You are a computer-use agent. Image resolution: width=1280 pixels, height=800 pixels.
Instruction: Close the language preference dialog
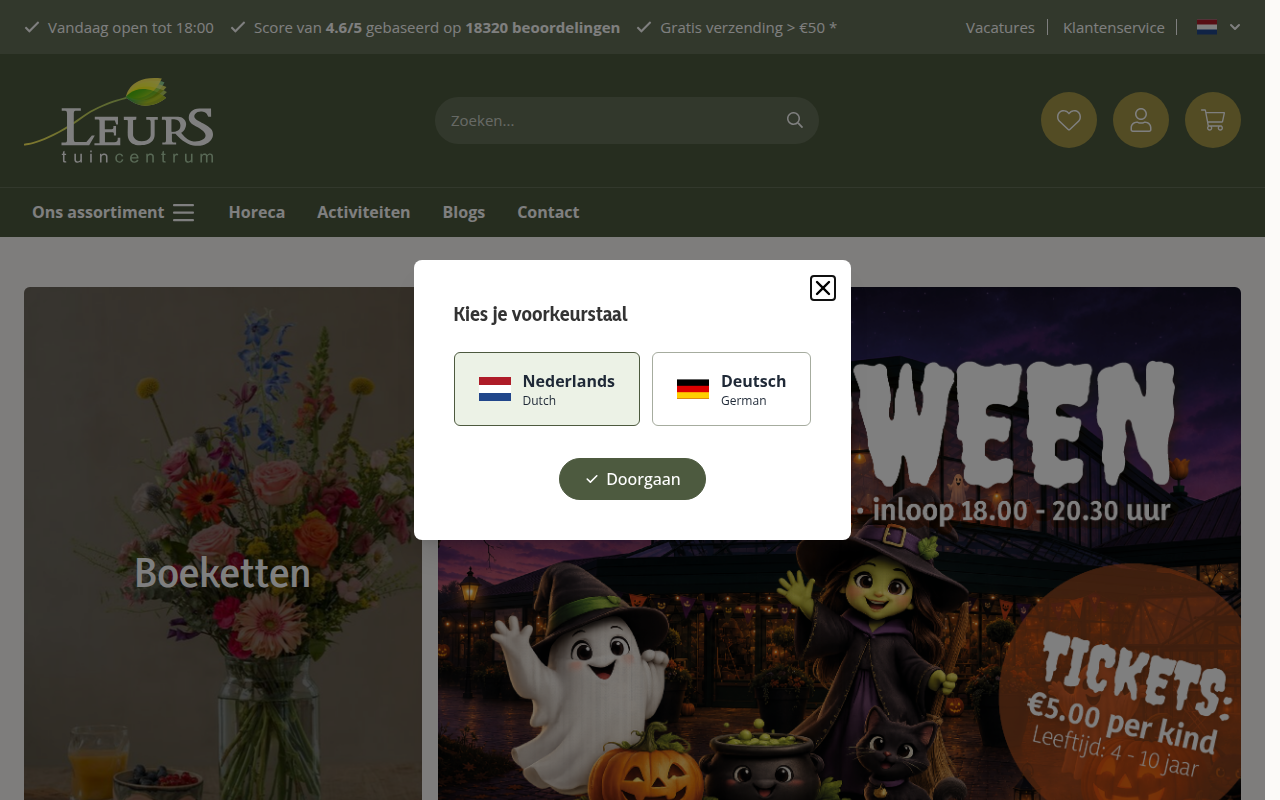point(822,288)
